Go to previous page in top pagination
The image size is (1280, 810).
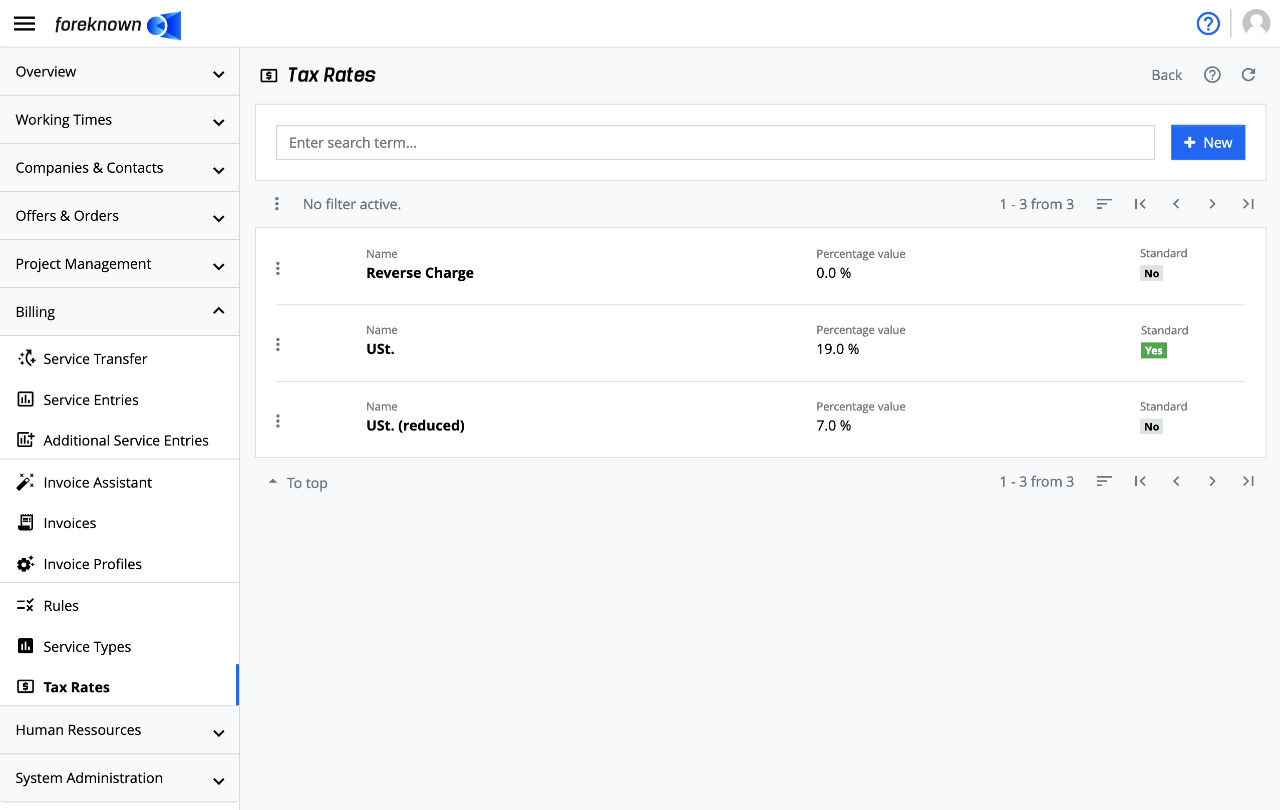tap(1176, 204)
